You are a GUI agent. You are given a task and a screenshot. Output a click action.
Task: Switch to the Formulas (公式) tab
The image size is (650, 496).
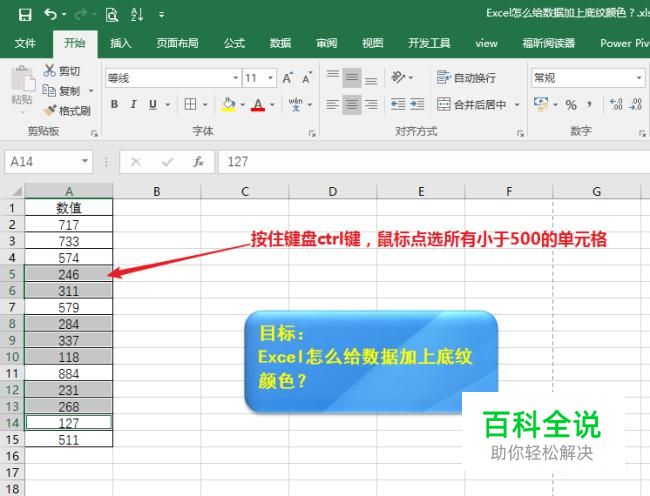(x=234, y=43)
